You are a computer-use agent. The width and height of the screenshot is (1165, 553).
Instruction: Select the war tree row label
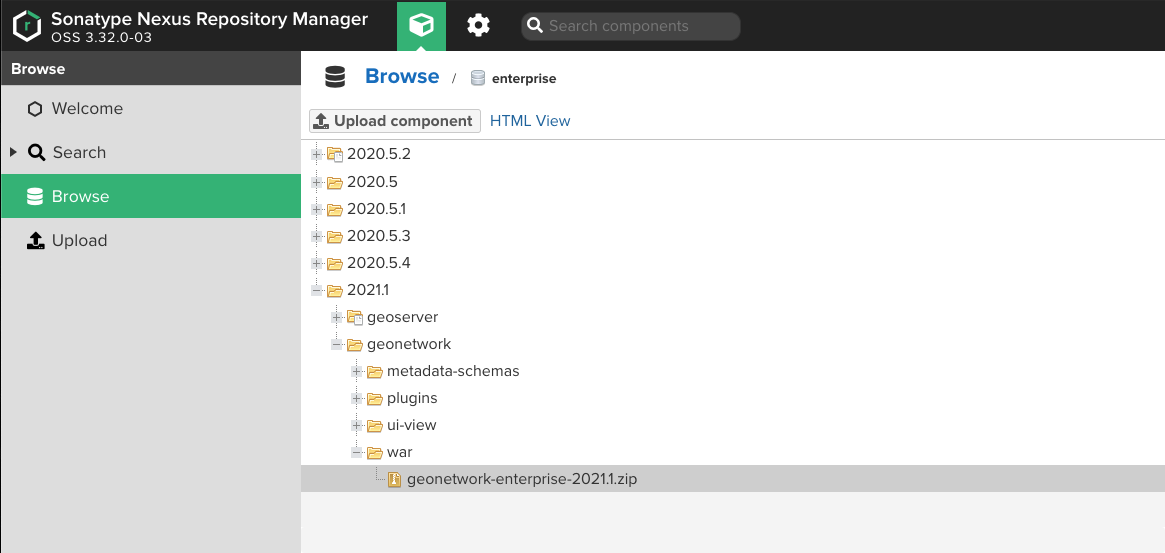[x=400, y=452]
